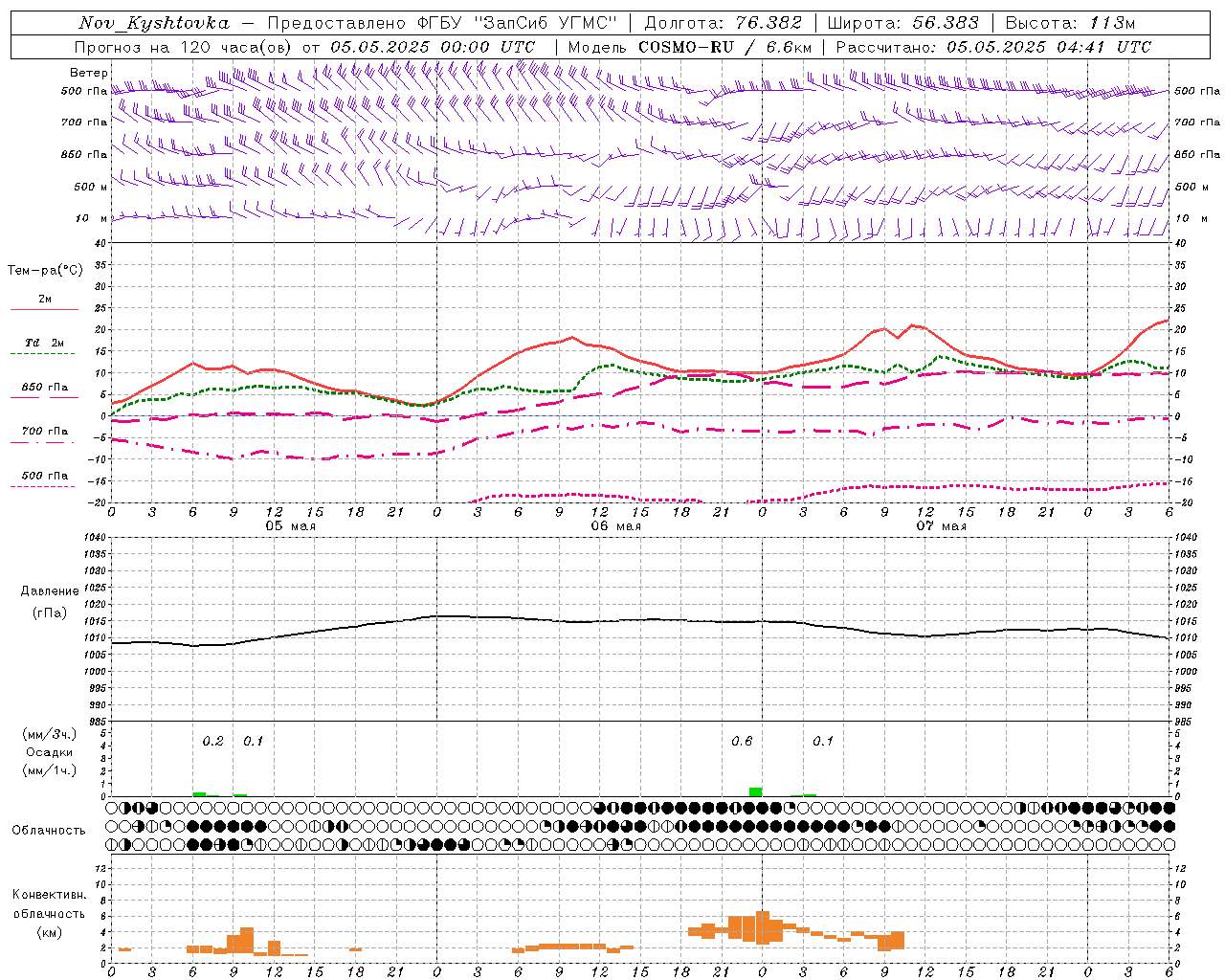
Task: Select the 'Долгота: 76.382' longitude value
Action: tap(723, 23)
